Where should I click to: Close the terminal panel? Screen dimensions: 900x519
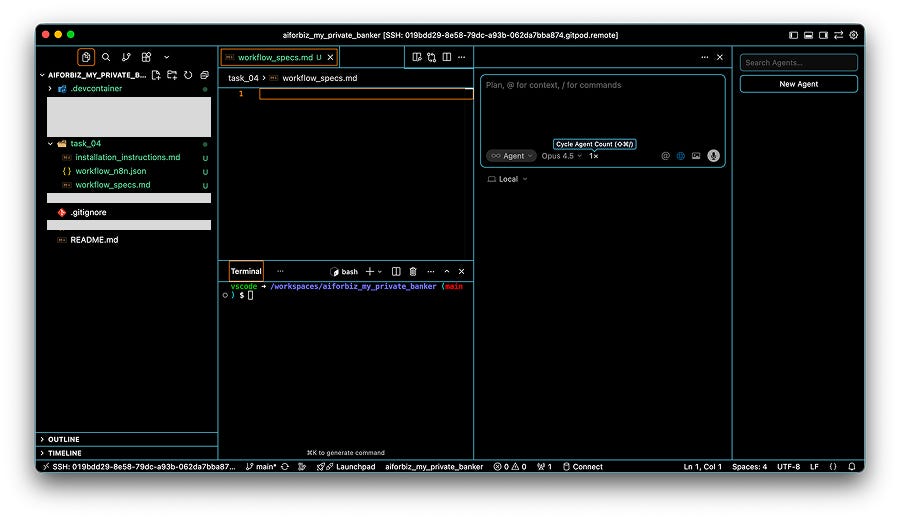(461, 272)
